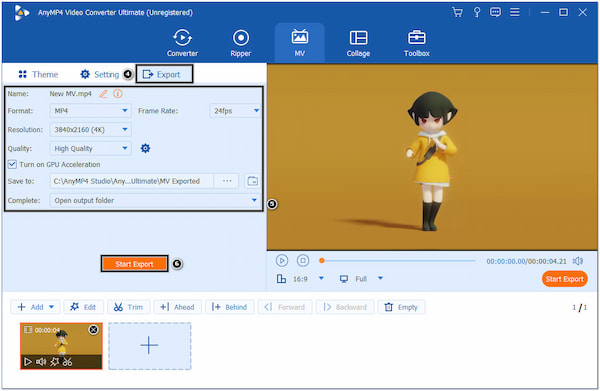The image size is (600, 391).
Task: Click the plus placeholder to add clip
Action: [149, 346]
